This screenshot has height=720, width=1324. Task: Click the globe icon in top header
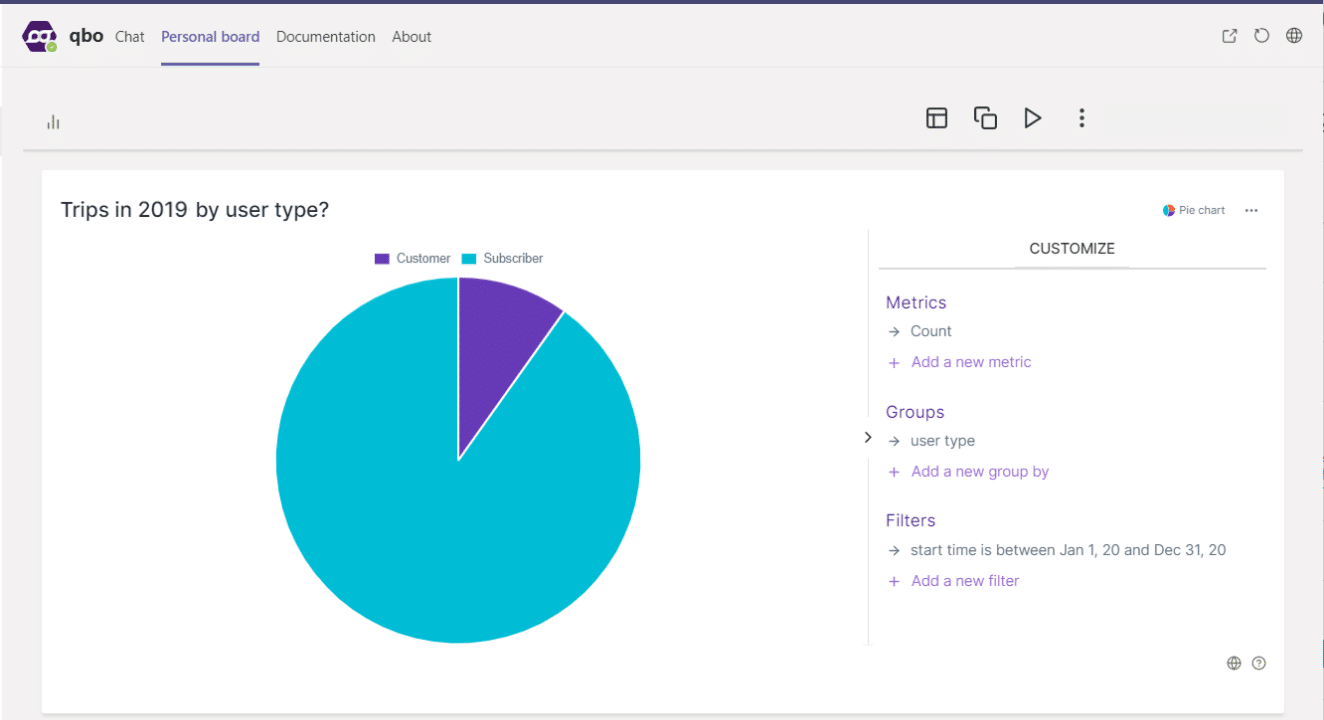tap(1294, 36)
